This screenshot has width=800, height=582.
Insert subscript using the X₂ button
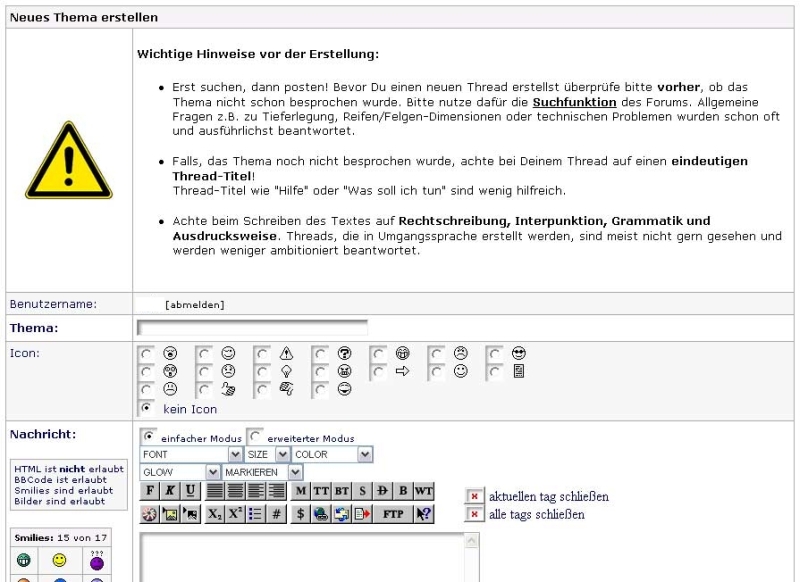pos(215,514)
